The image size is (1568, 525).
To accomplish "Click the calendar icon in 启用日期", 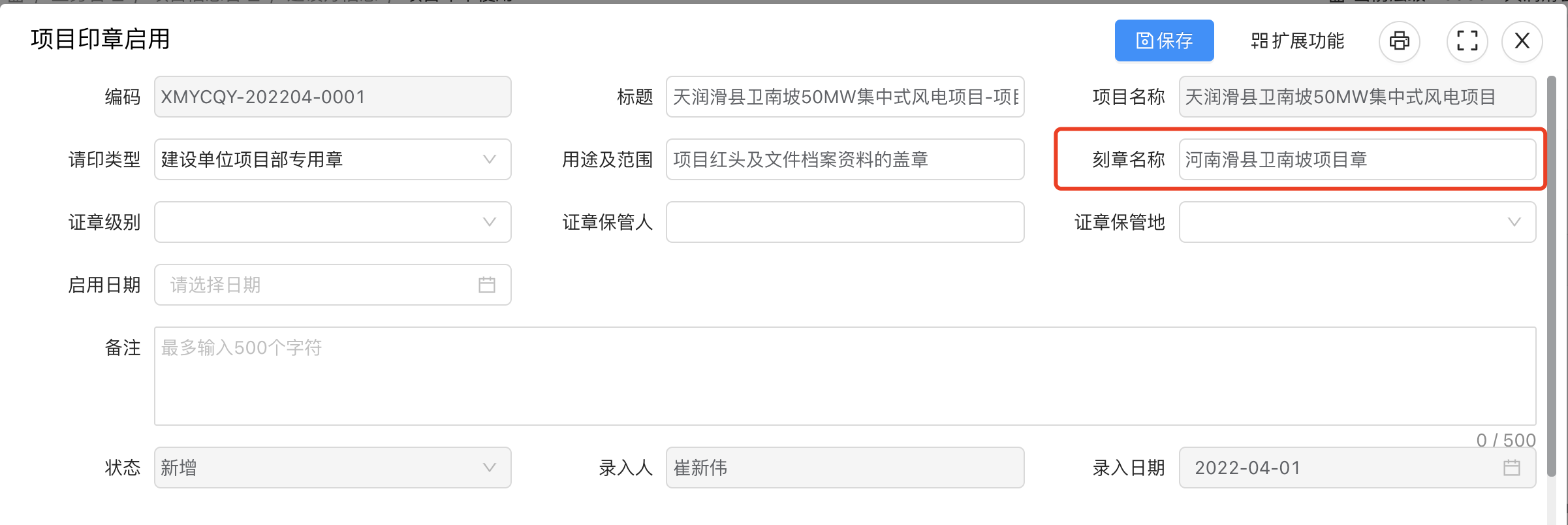I will click(x=486, y=285).
